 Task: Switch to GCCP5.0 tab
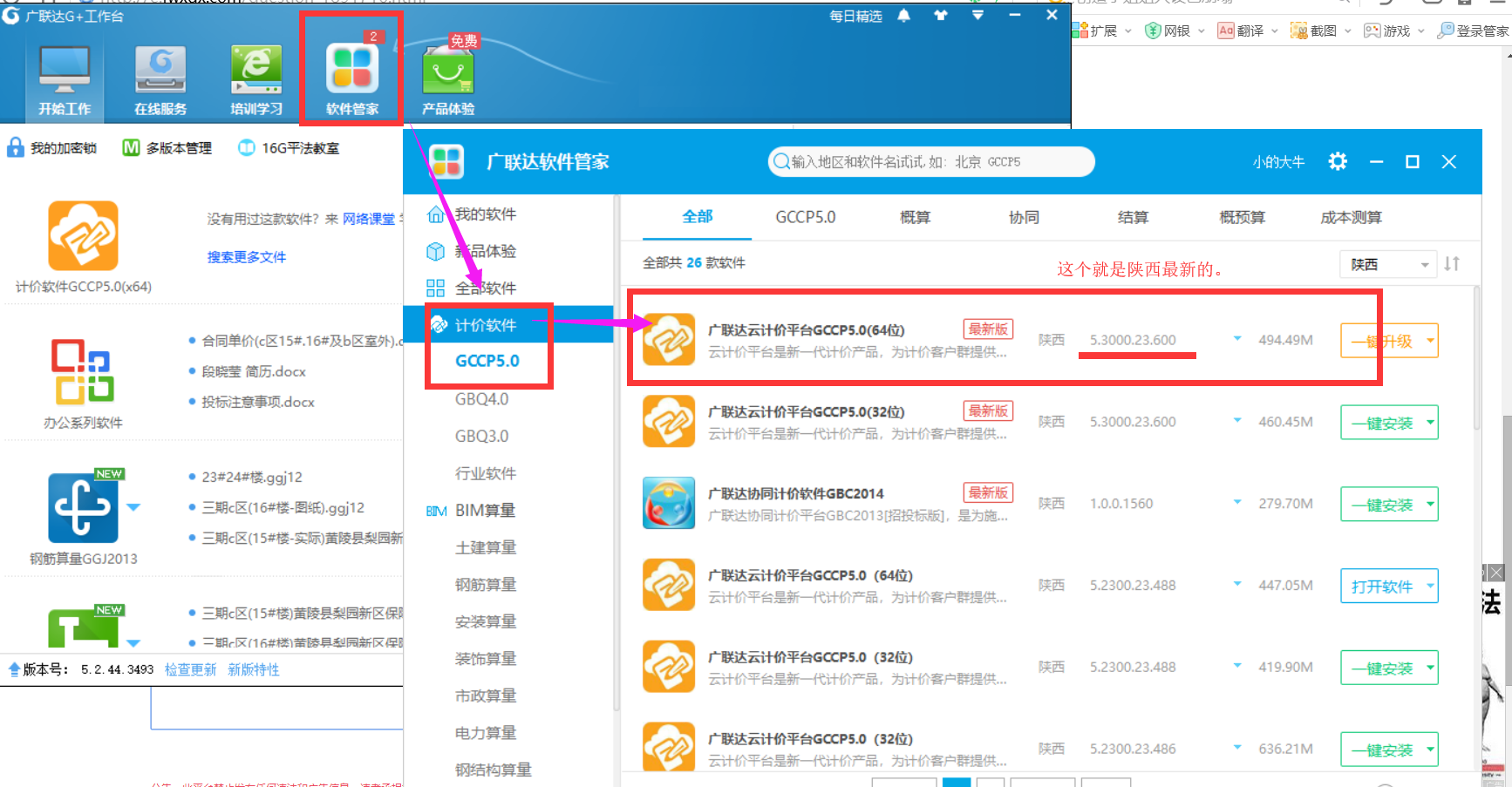click(x=806, y=217)
